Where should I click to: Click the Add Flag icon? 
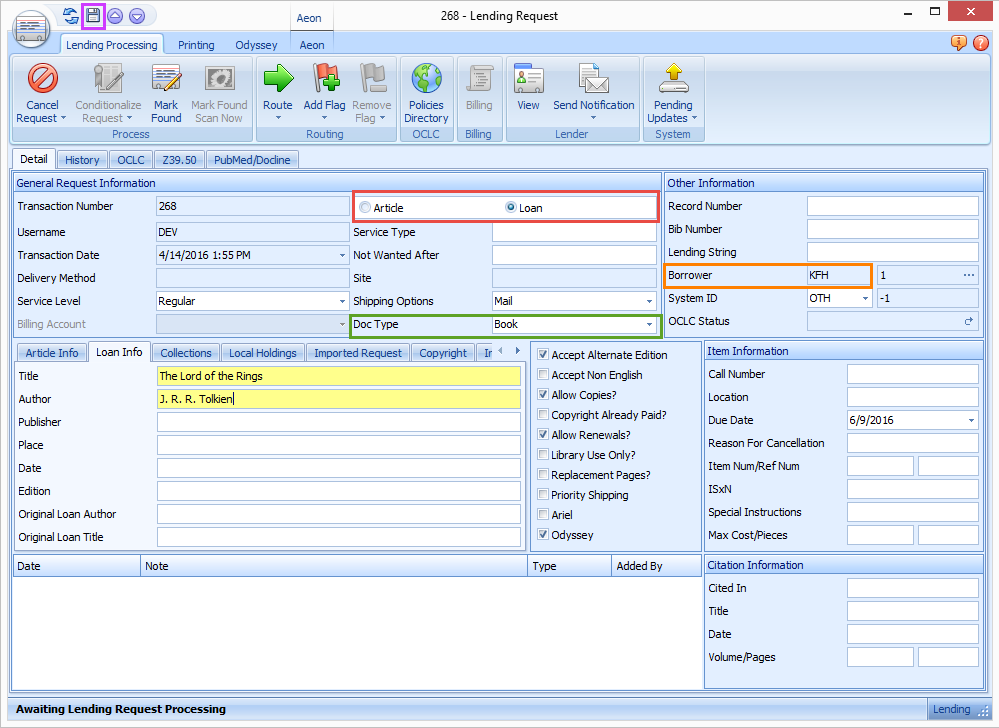coord(325,78)
